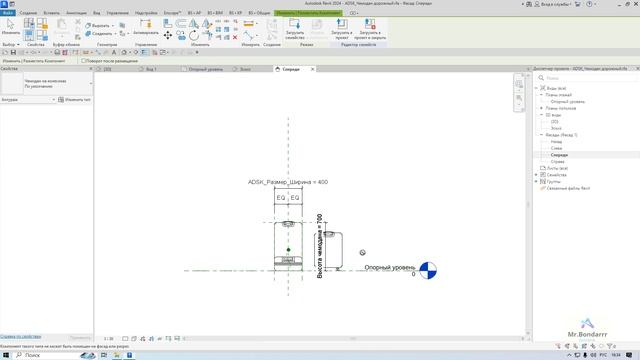Image resolution: width=640 pixels, height=360 pixels.
Task: Click the Text 'A' icon in quick access toolbar
Action: point(114,52)
